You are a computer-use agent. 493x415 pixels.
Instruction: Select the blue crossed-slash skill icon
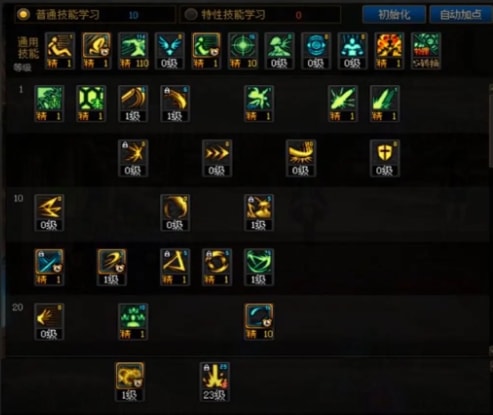(49, 267)
